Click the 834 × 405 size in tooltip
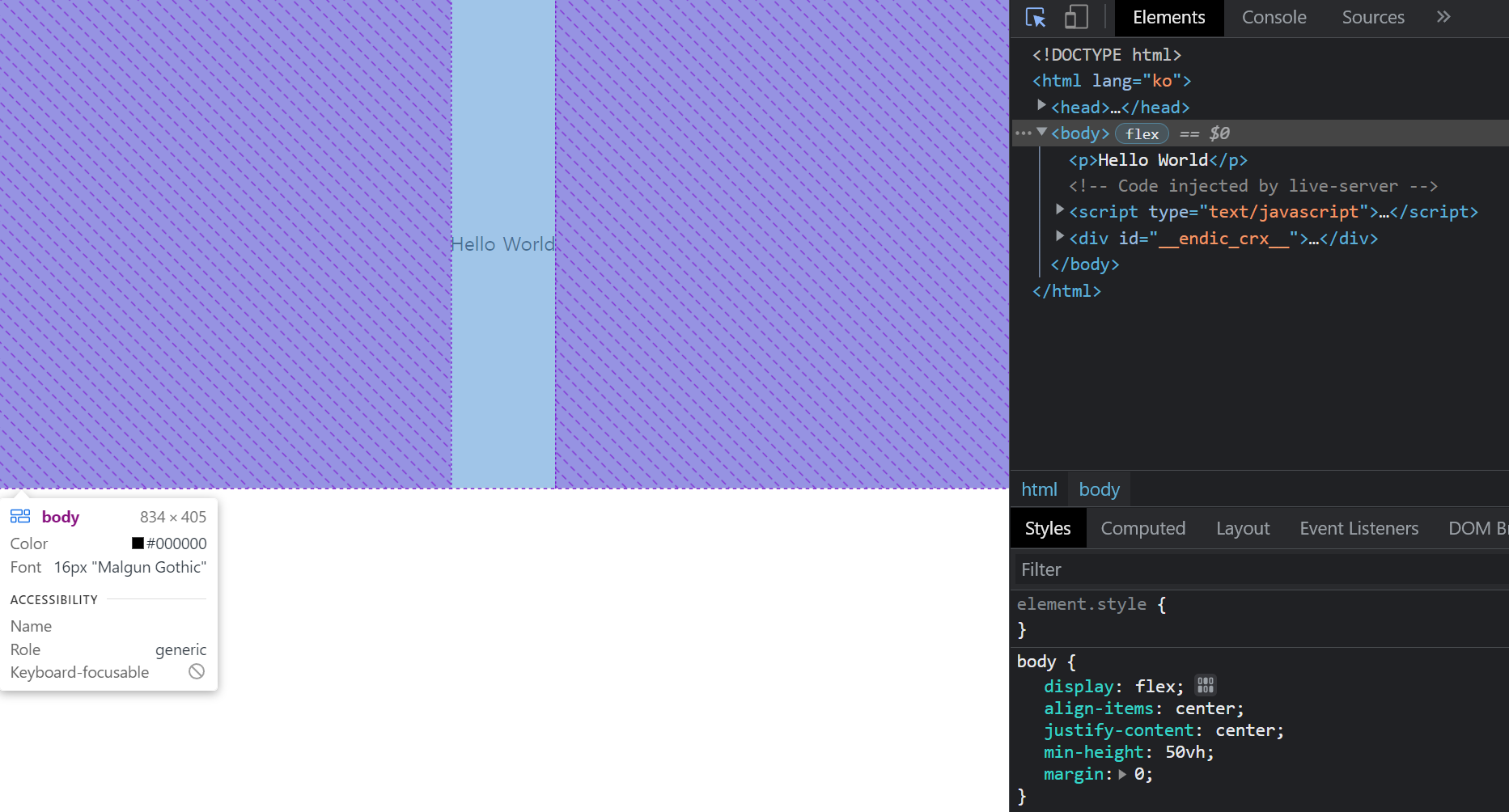The image size is (1509, 812). (x=173, y=517)
